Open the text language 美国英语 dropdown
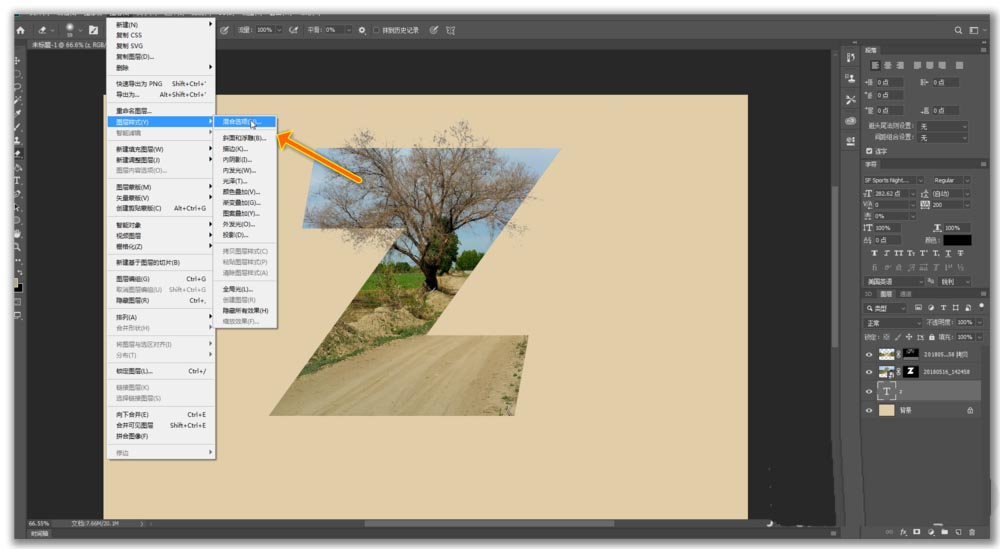This screenshot has width=1000, height=549. [x=893, y=281]
